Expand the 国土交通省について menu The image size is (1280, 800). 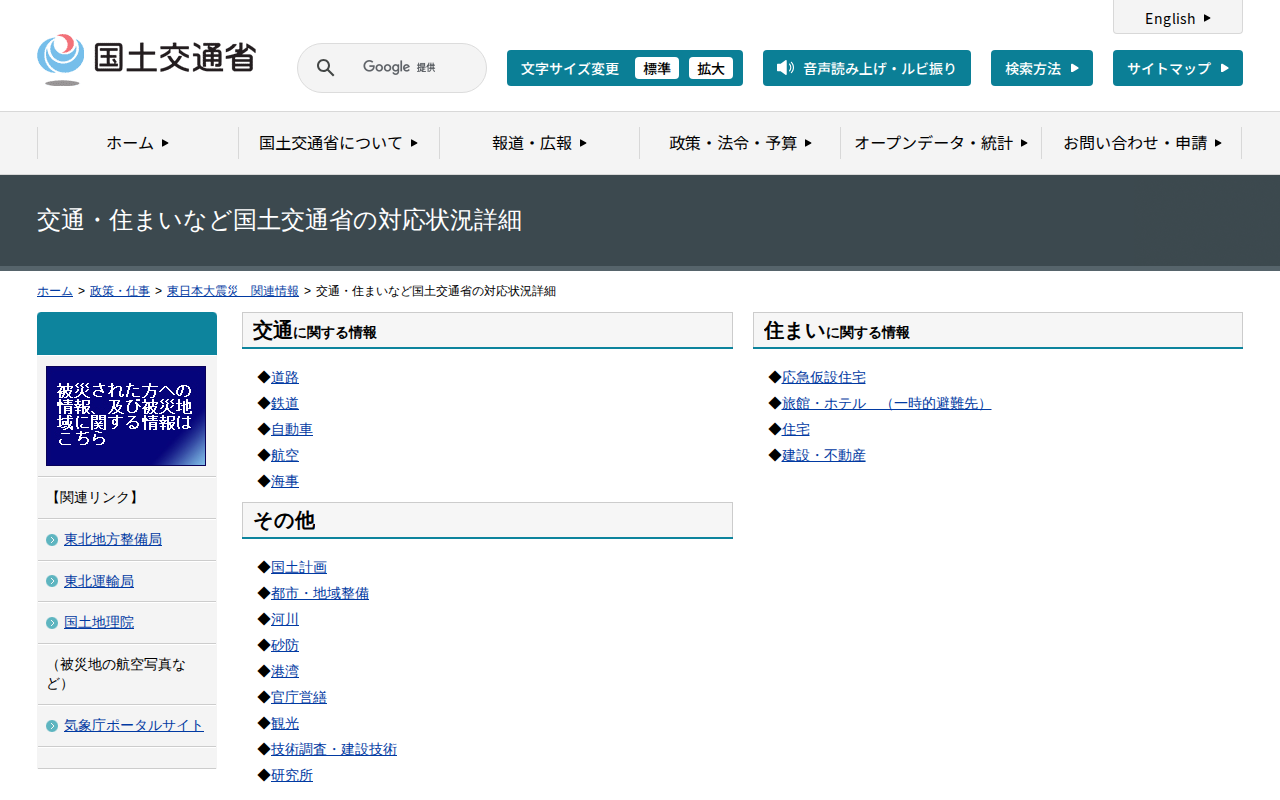pos(338,143)
